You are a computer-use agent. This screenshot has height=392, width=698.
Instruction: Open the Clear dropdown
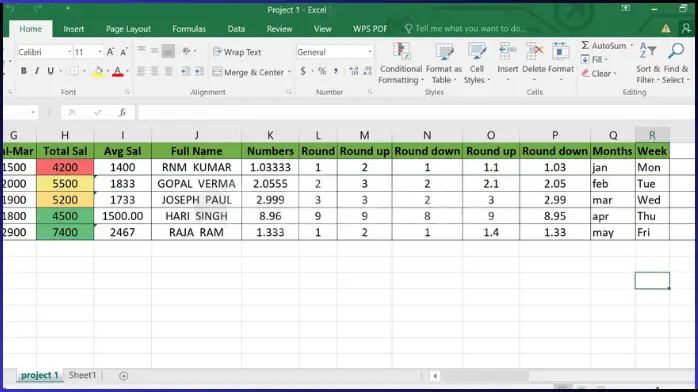(x=599, y=73)
